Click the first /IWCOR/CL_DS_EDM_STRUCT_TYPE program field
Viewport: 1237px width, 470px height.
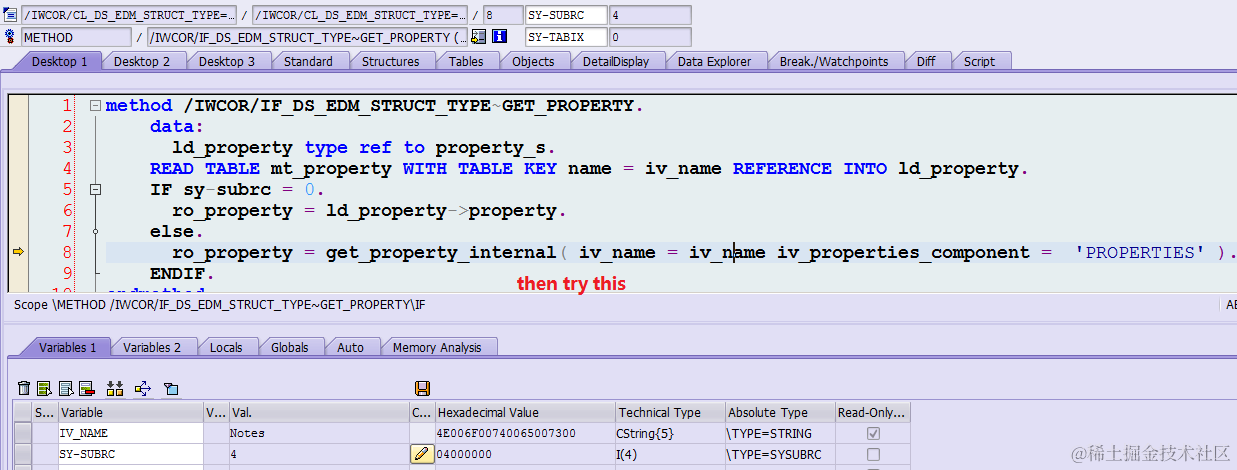tap(129, 15)
